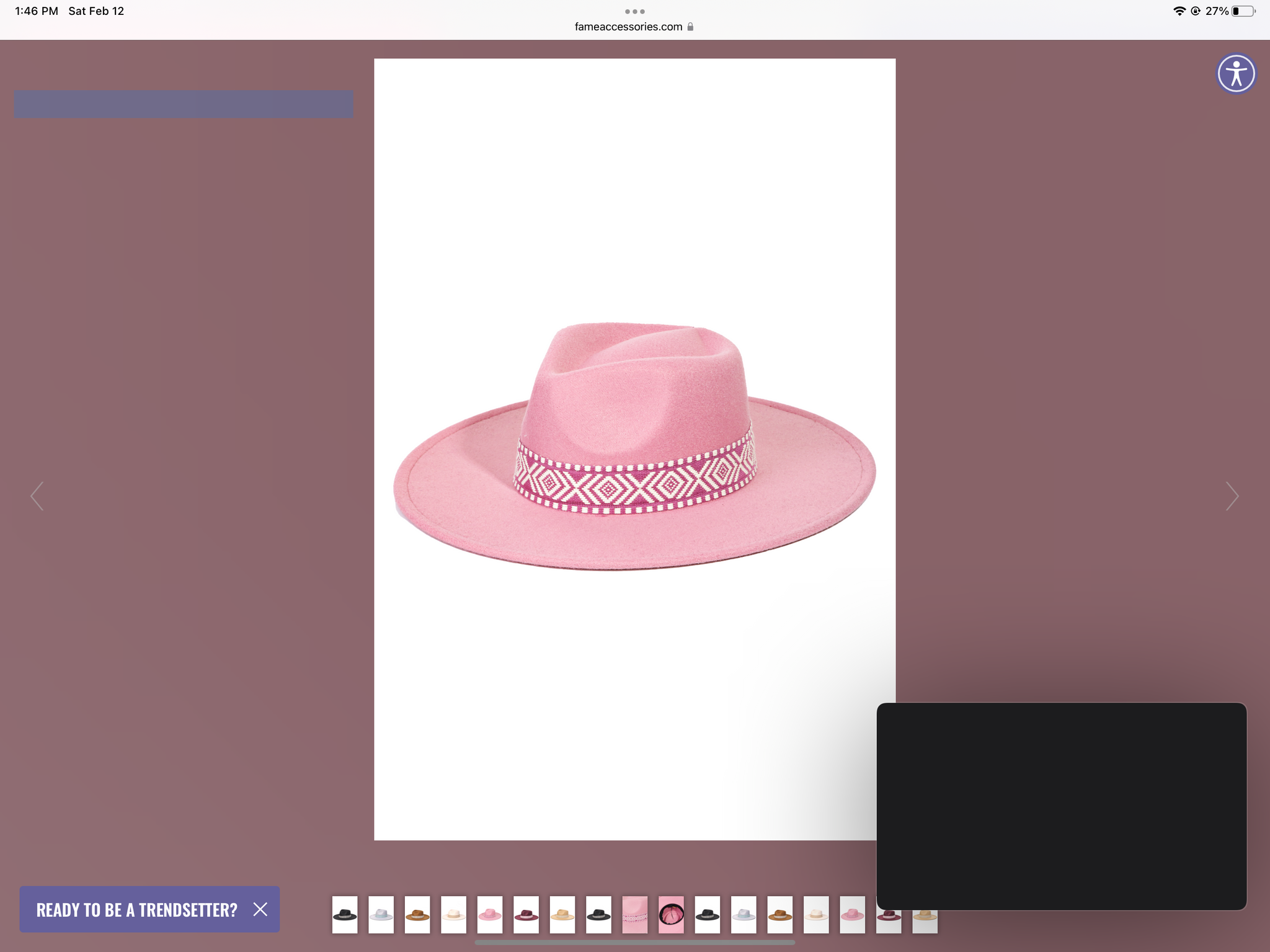Go to previous image with left chevron
1270x952 pixels.
37,496
